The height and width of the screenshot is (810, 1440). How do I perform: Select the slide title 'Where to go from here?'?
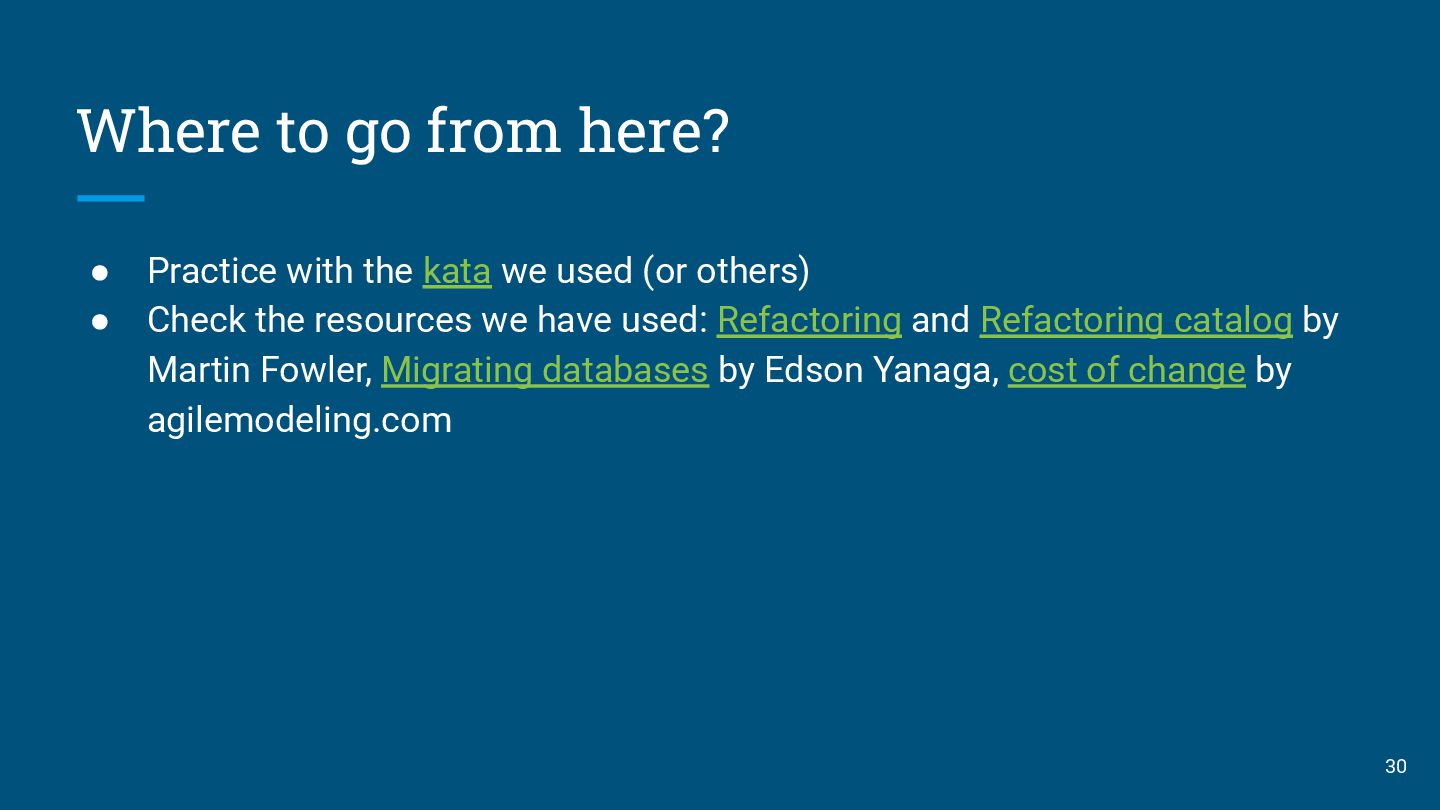click(403, 130)
